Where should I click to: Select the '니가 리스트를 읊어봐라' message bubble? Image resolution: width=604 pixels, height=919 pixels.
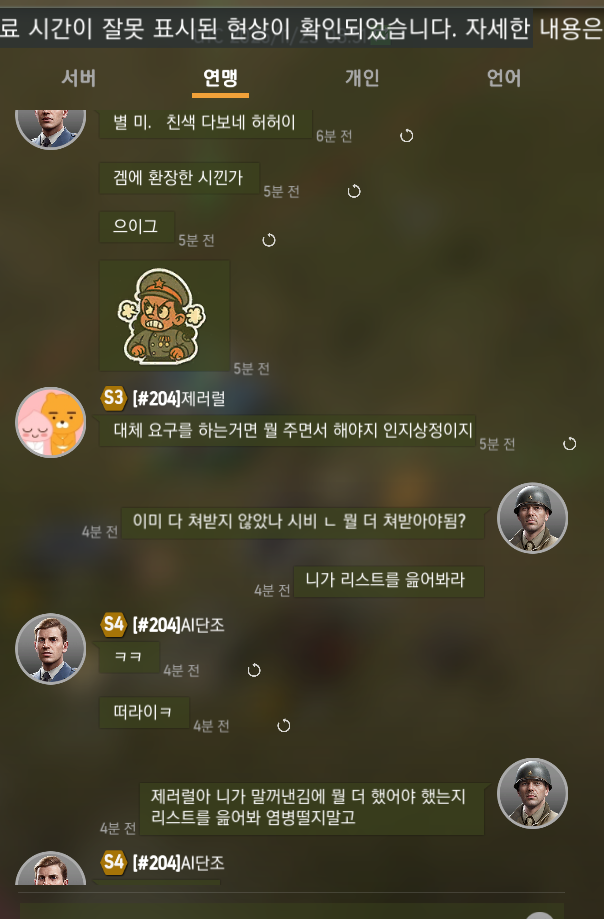[x=388, y=581]
